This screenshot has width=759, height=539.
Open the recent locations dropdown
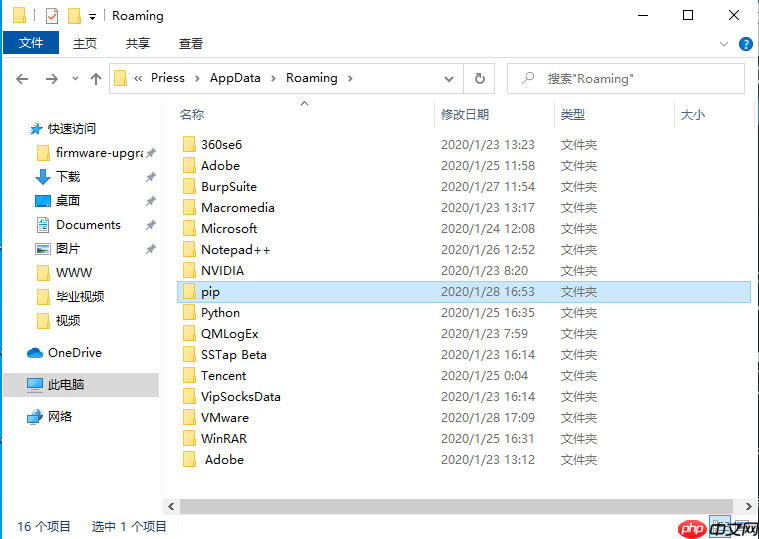pos(75,78)
